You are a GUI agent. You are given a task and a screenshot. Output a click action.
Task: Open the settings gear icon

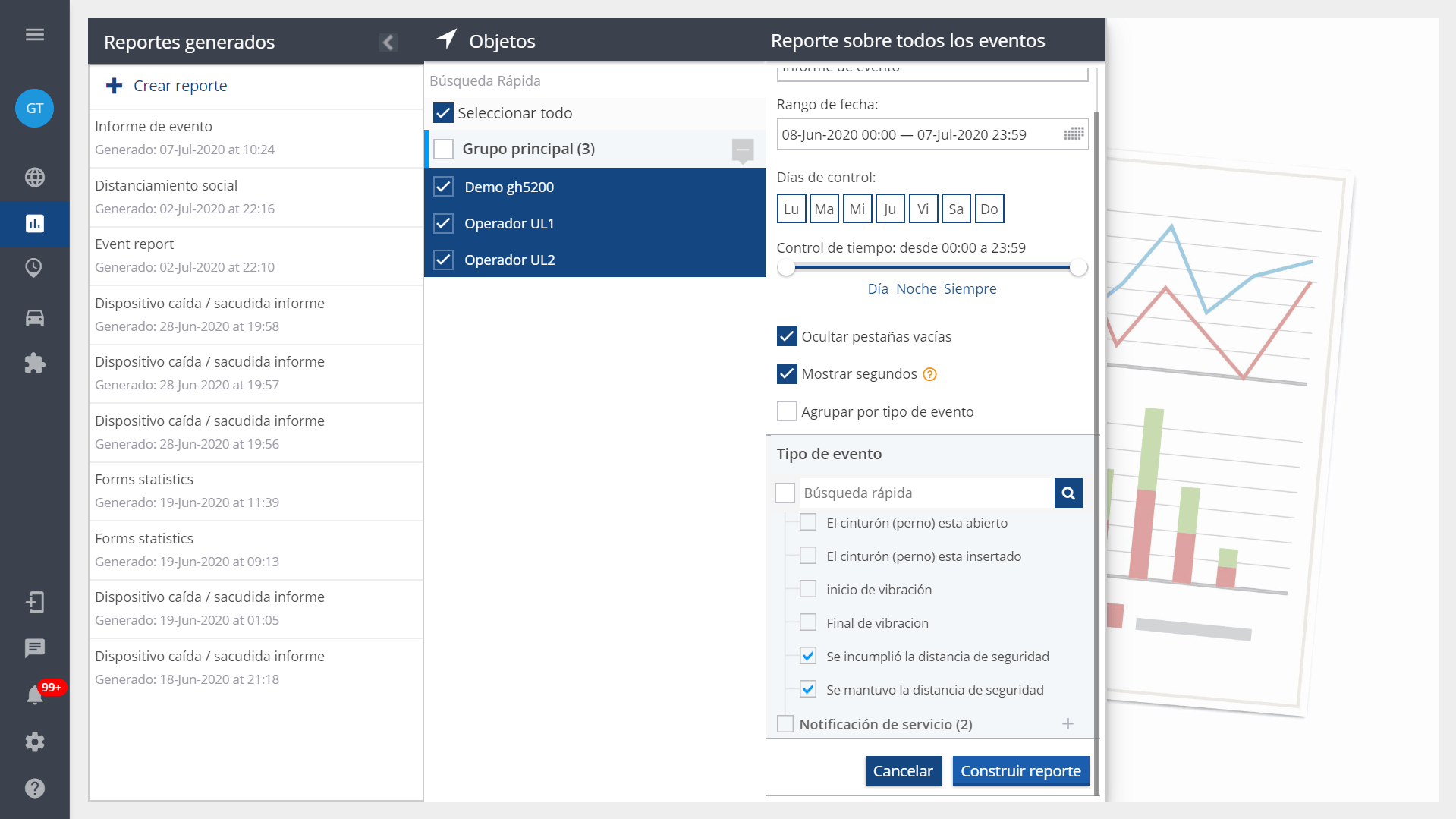tap(35, 742)
